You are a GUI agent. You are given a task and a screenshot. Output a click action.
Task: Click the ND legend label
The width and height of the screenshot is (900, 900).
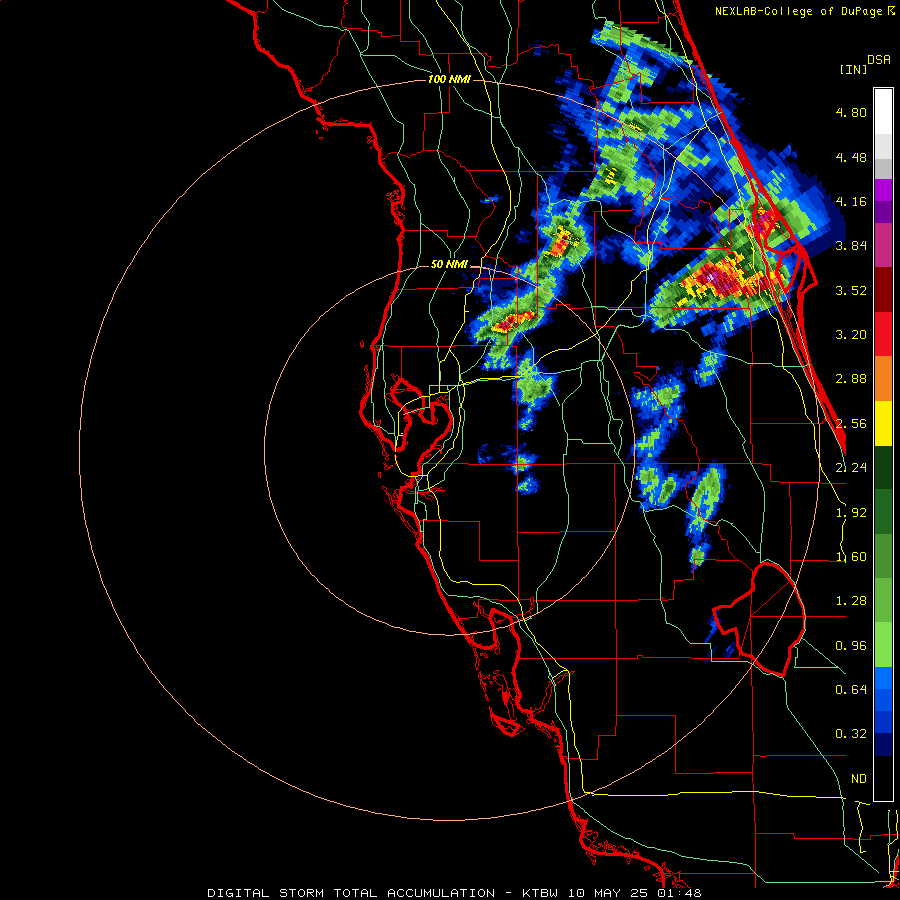(859, 779)
